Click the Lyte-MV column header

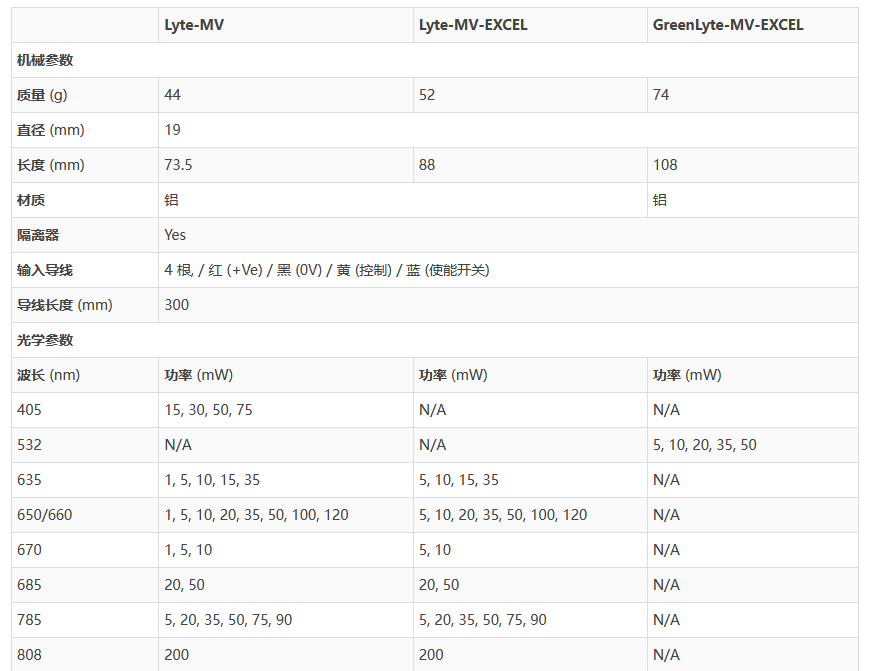tap(194, 25)
